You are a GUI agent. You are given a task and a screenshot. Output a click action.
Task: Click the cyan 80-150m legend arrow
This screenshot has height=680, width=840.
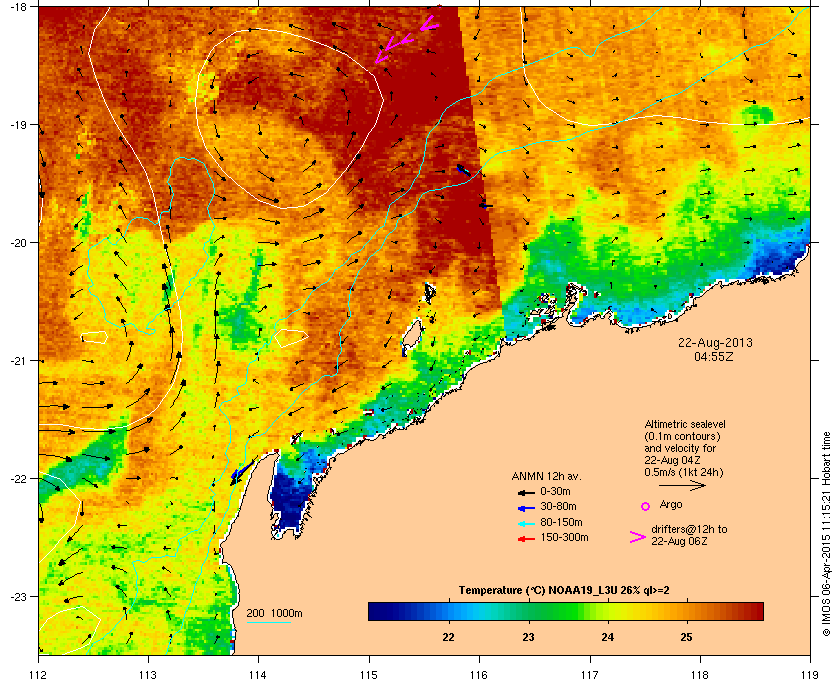pos(526,523)
